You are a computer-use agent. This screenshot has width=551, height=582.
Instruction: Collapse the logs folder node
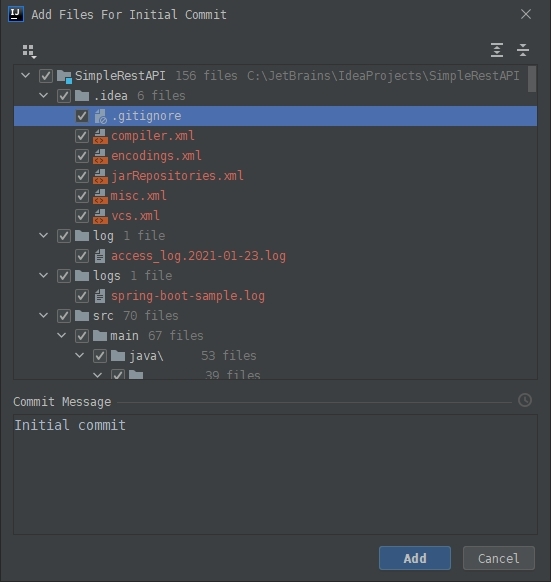[x=43, y=276]
